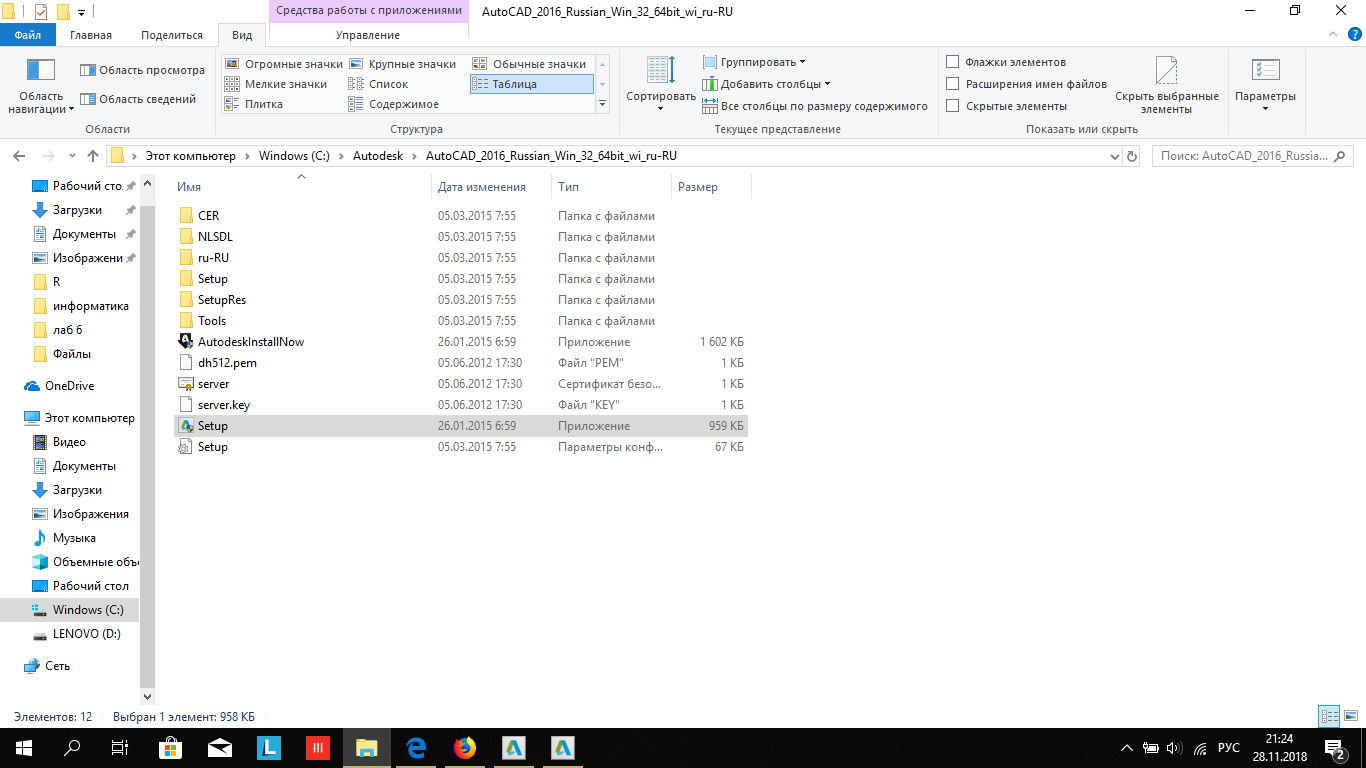
Task: Click the Forward navigation arrow
Action: 47,156
